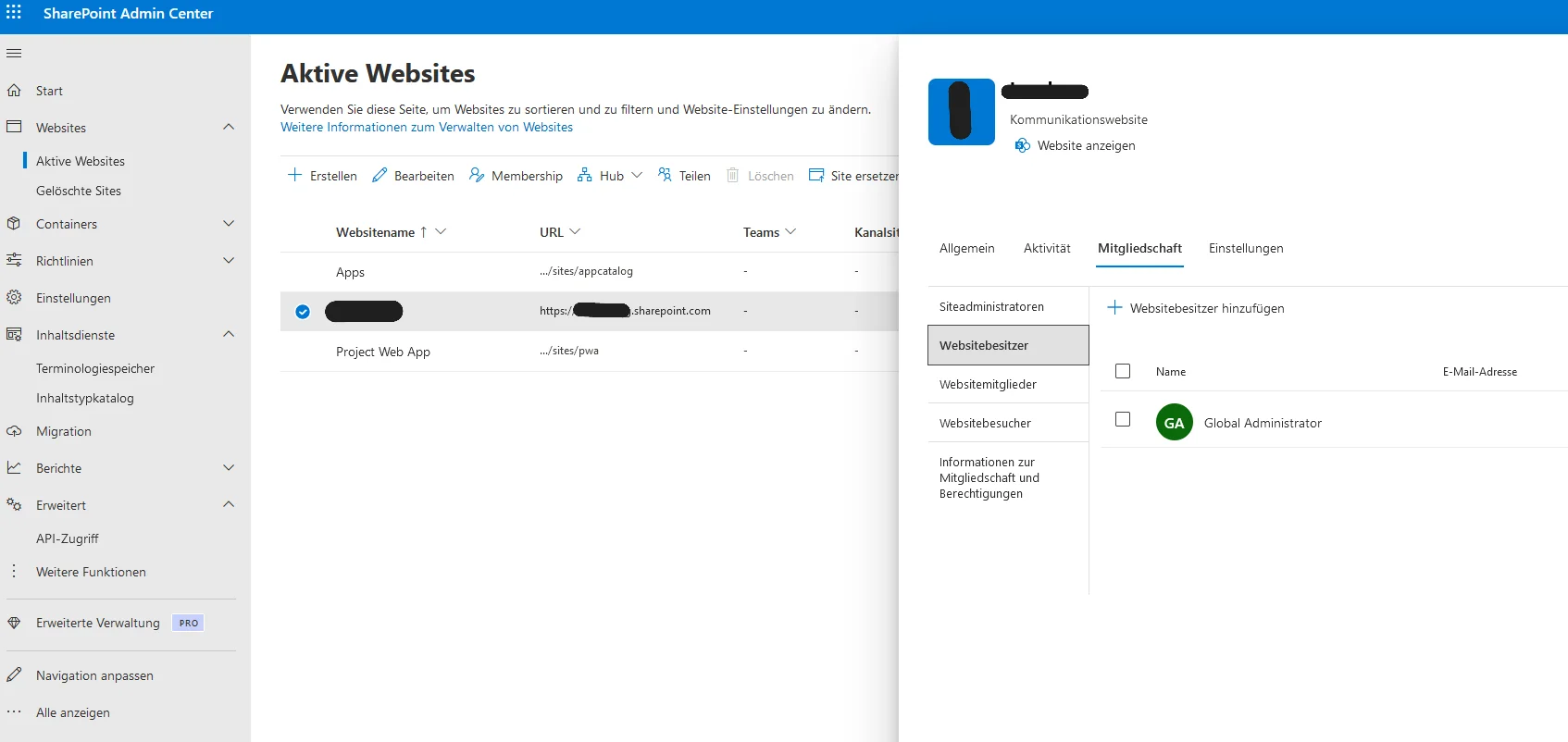Open the Teams column dropdown
The height and width of the screenshot is (742, 1568).
790,231
